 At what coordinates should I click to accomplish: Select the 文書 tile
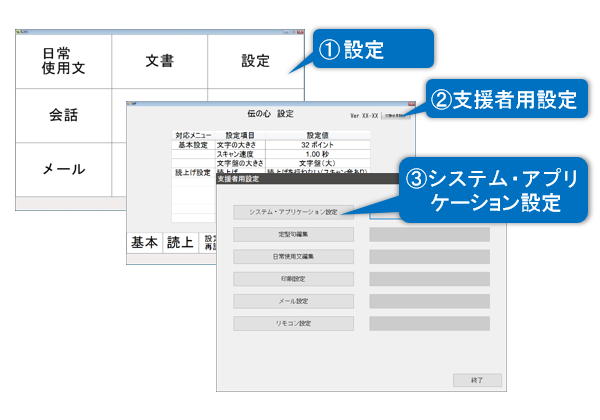pyautogui.click(x=159, y=61)
